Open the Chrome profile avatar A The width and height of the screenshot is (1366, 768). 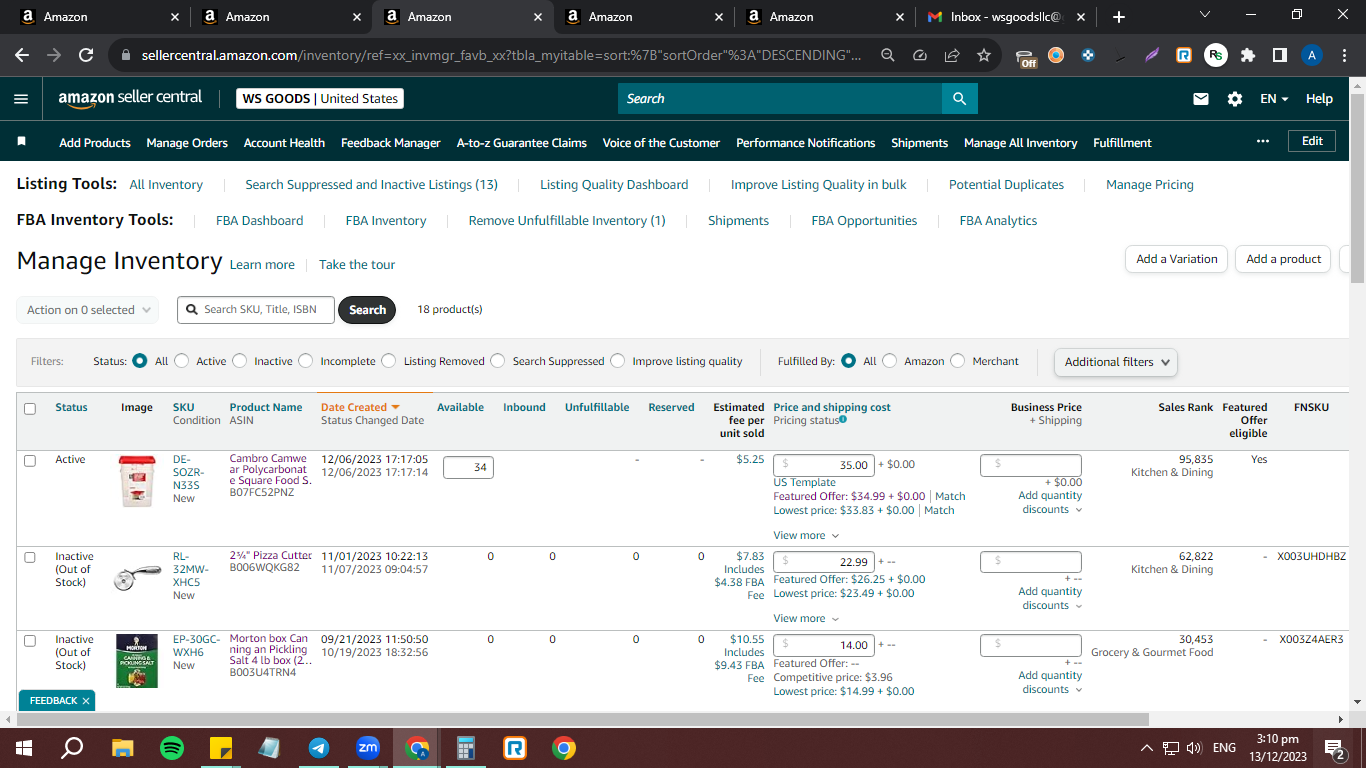(1312, 55)
